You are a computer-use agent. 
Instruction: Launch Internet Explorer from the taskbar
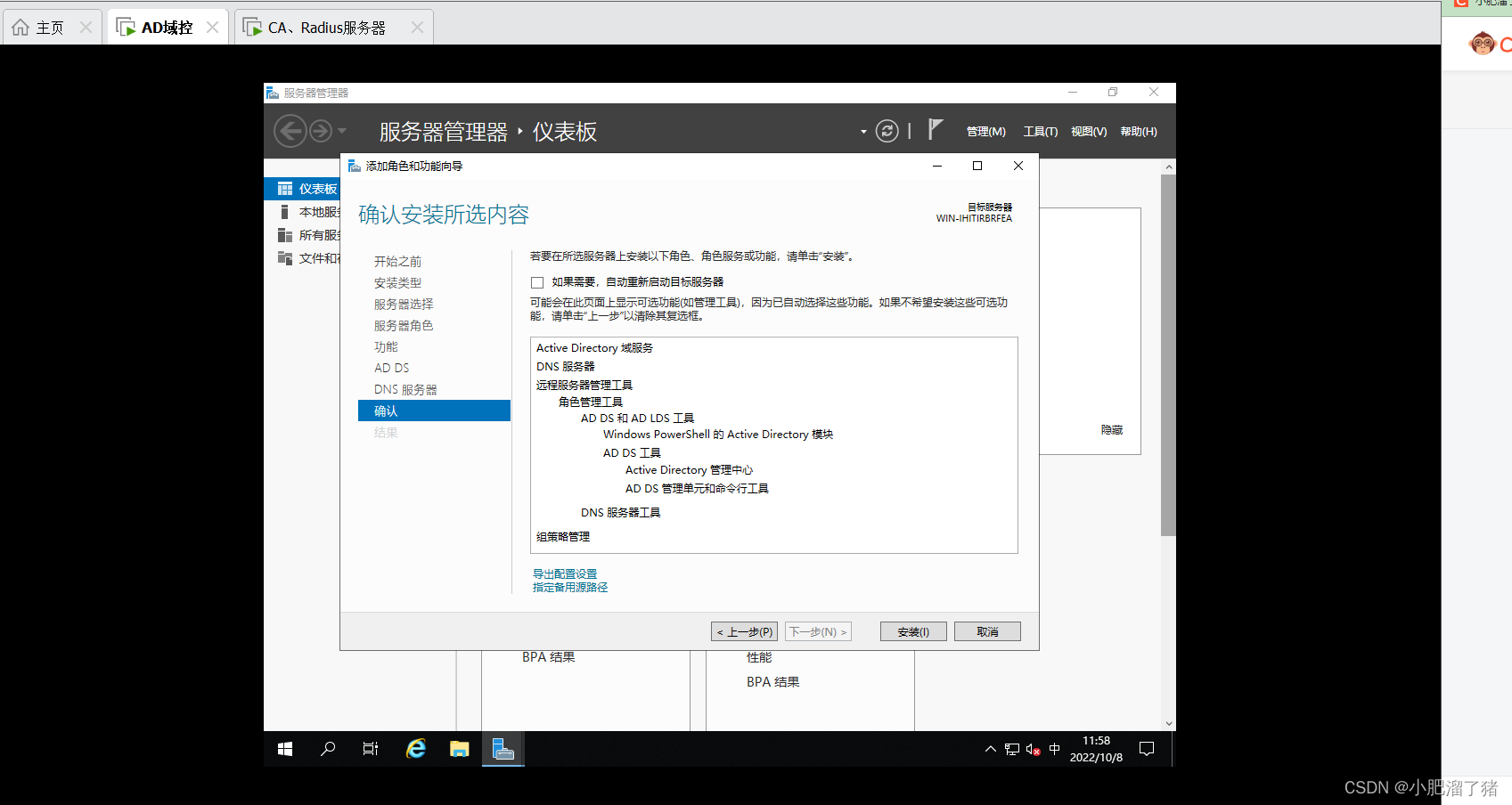tap(416, 750)
